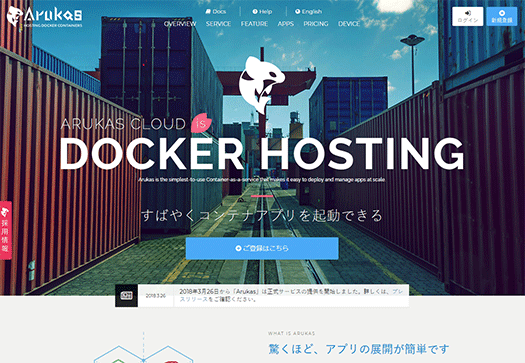Click the black news icon box
The height and width of the screenshot is (363, 525).
[126, 296]
